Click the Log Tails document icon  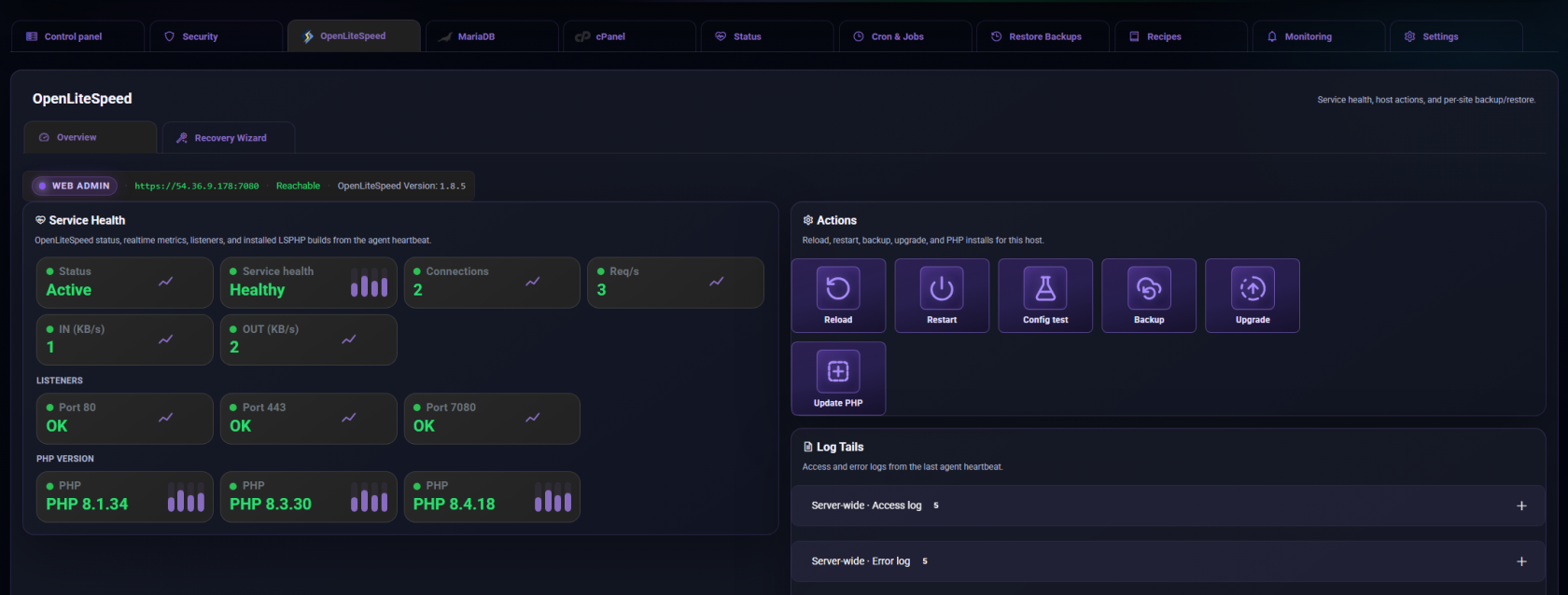click(x=808, y=447)
